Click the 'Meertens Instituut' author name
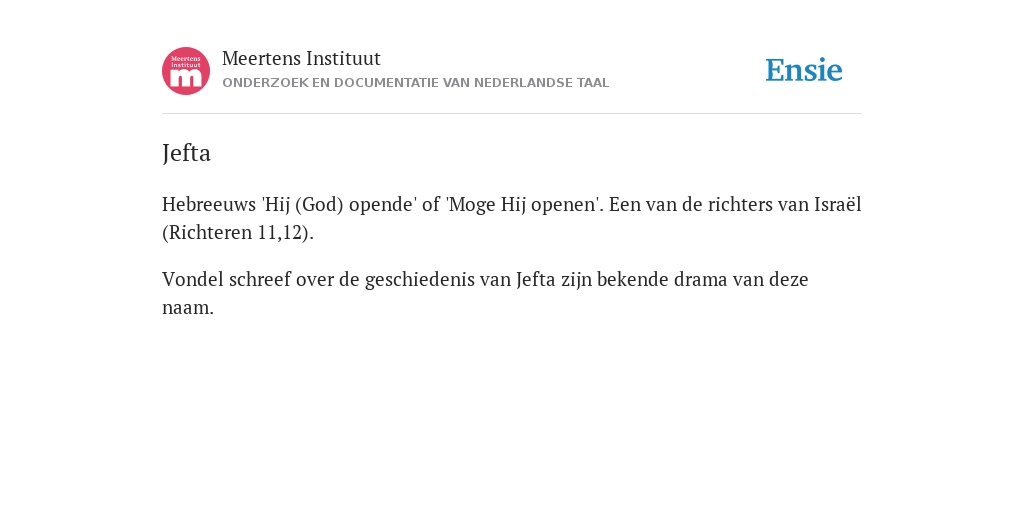Screen dimensions: 1024x512 [301, 58]
